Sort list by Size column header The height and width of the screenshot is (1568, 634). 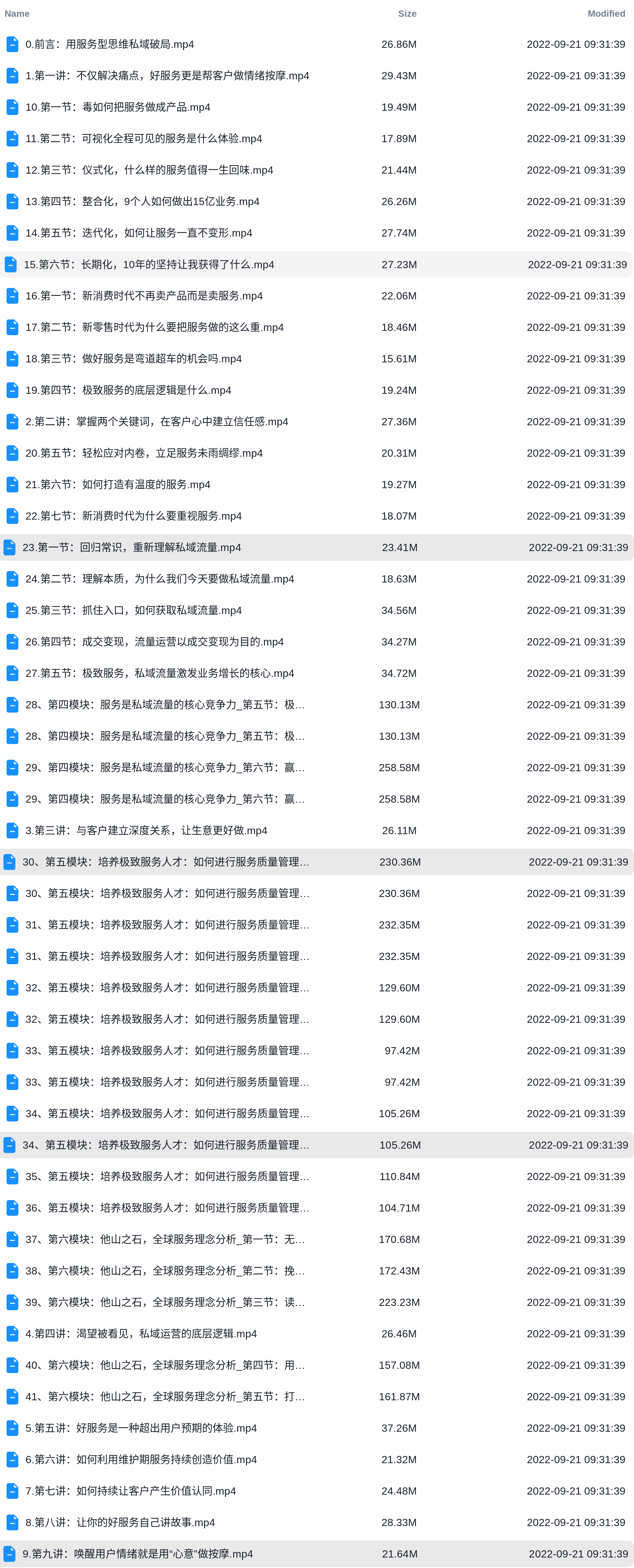click(407, 13)
